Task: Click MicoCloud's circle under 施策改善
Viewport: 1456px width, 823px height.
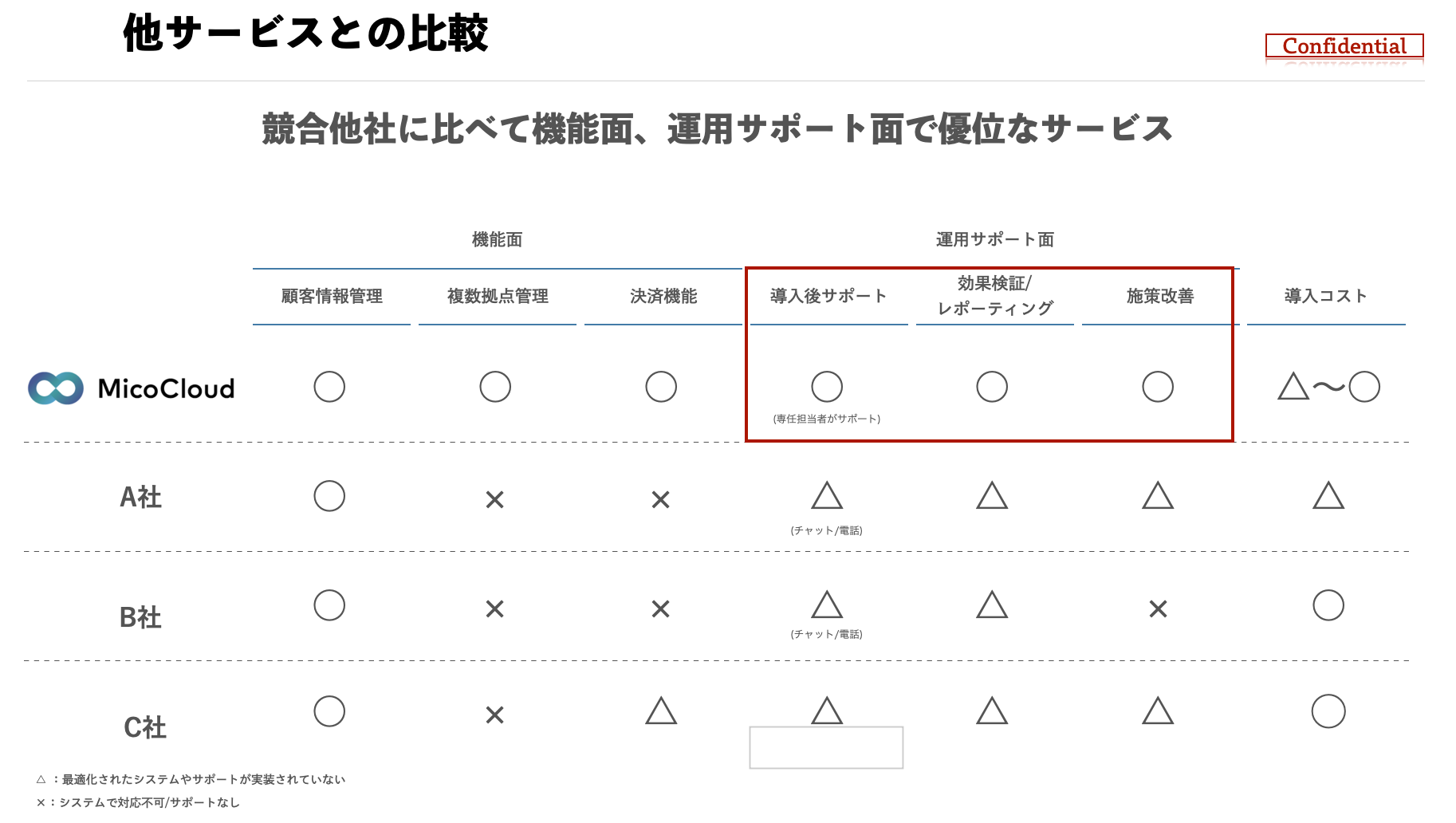Action: point(1158,387)
